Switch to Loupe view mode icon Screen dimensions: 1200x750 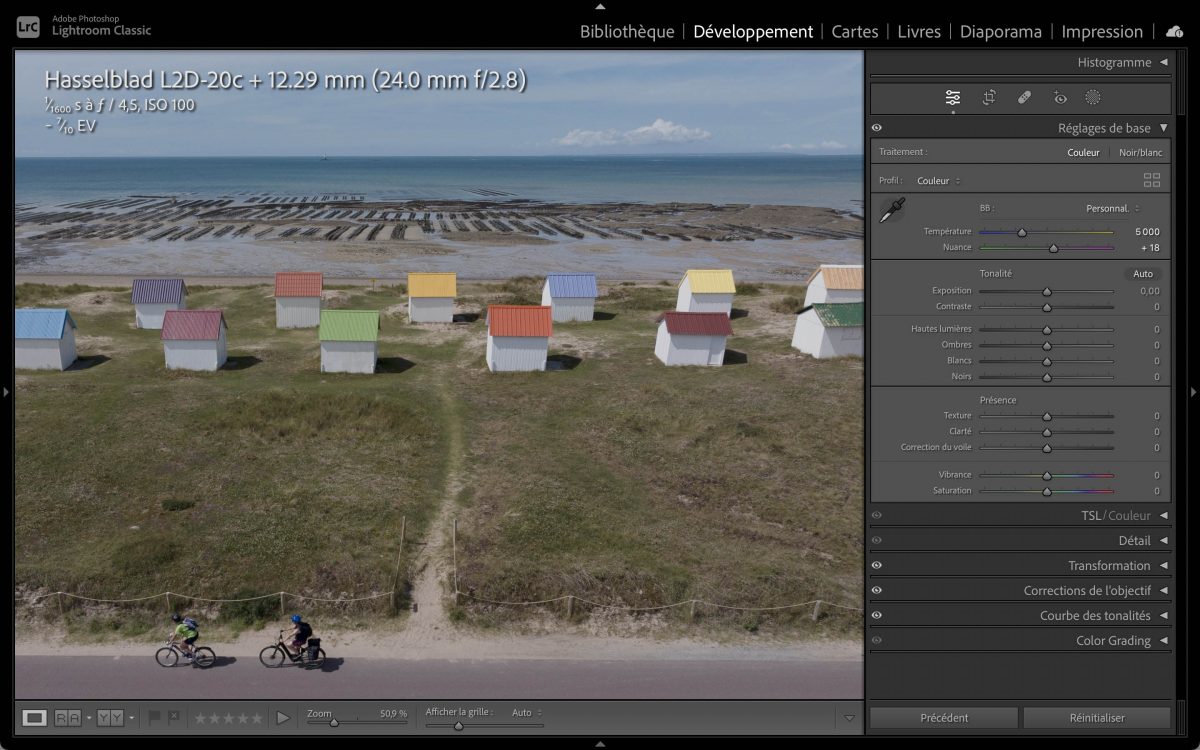(x=35, y=718)
